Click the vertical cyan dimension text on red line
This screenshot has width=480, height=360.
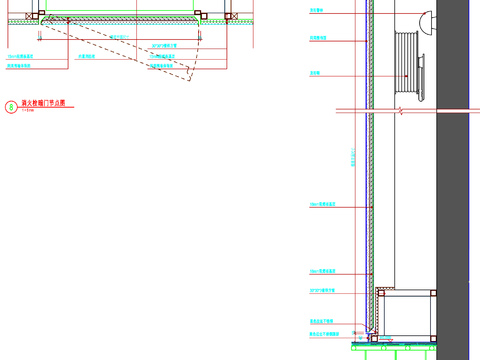[353, 157]
